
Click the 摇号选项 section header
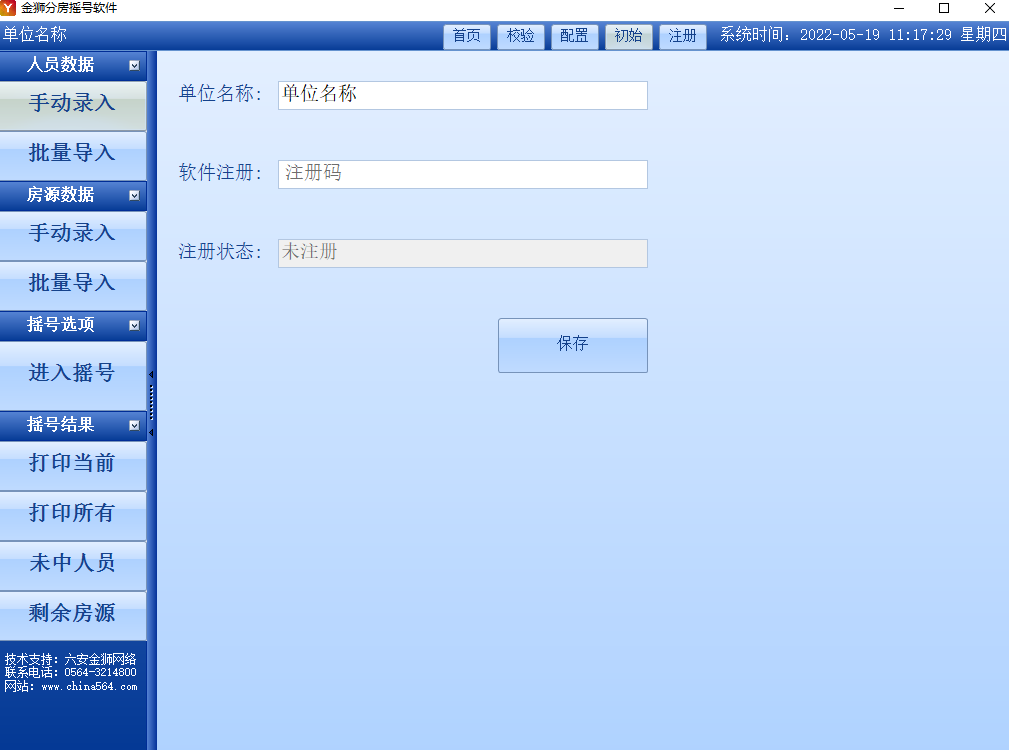(x=73, y=325)
